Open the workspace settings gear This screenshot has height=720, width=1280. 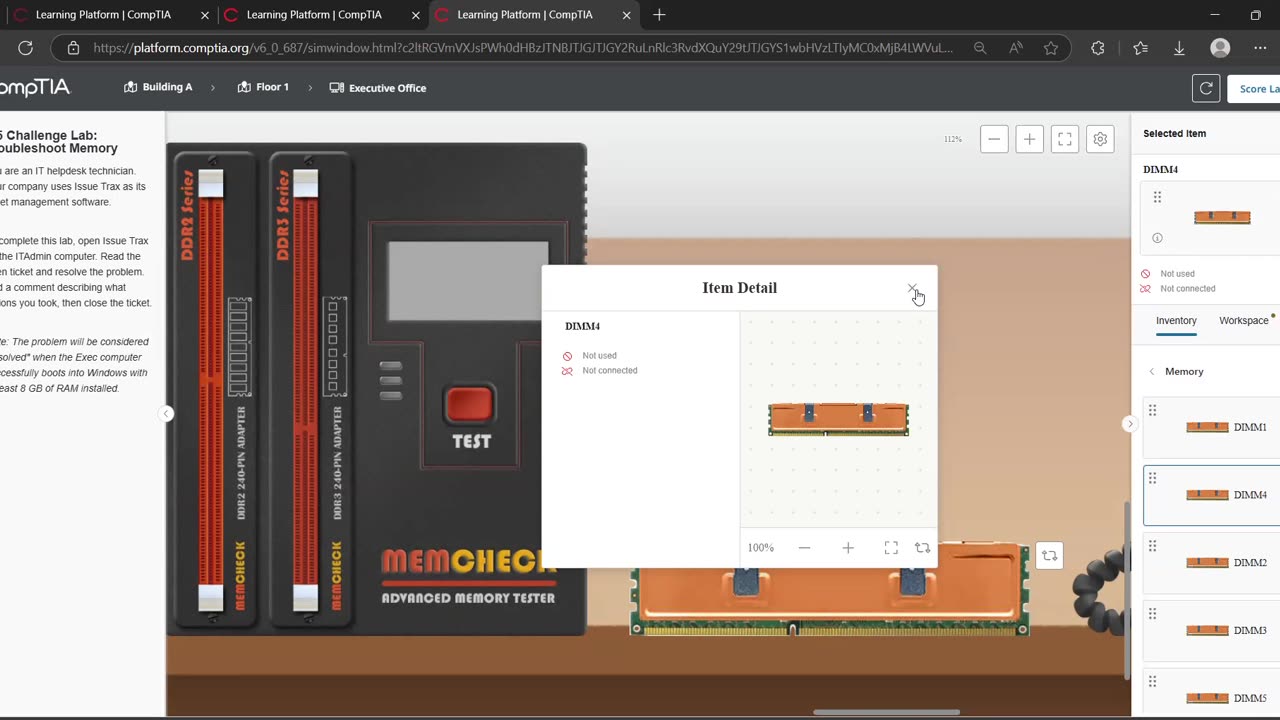[1100, 140]
